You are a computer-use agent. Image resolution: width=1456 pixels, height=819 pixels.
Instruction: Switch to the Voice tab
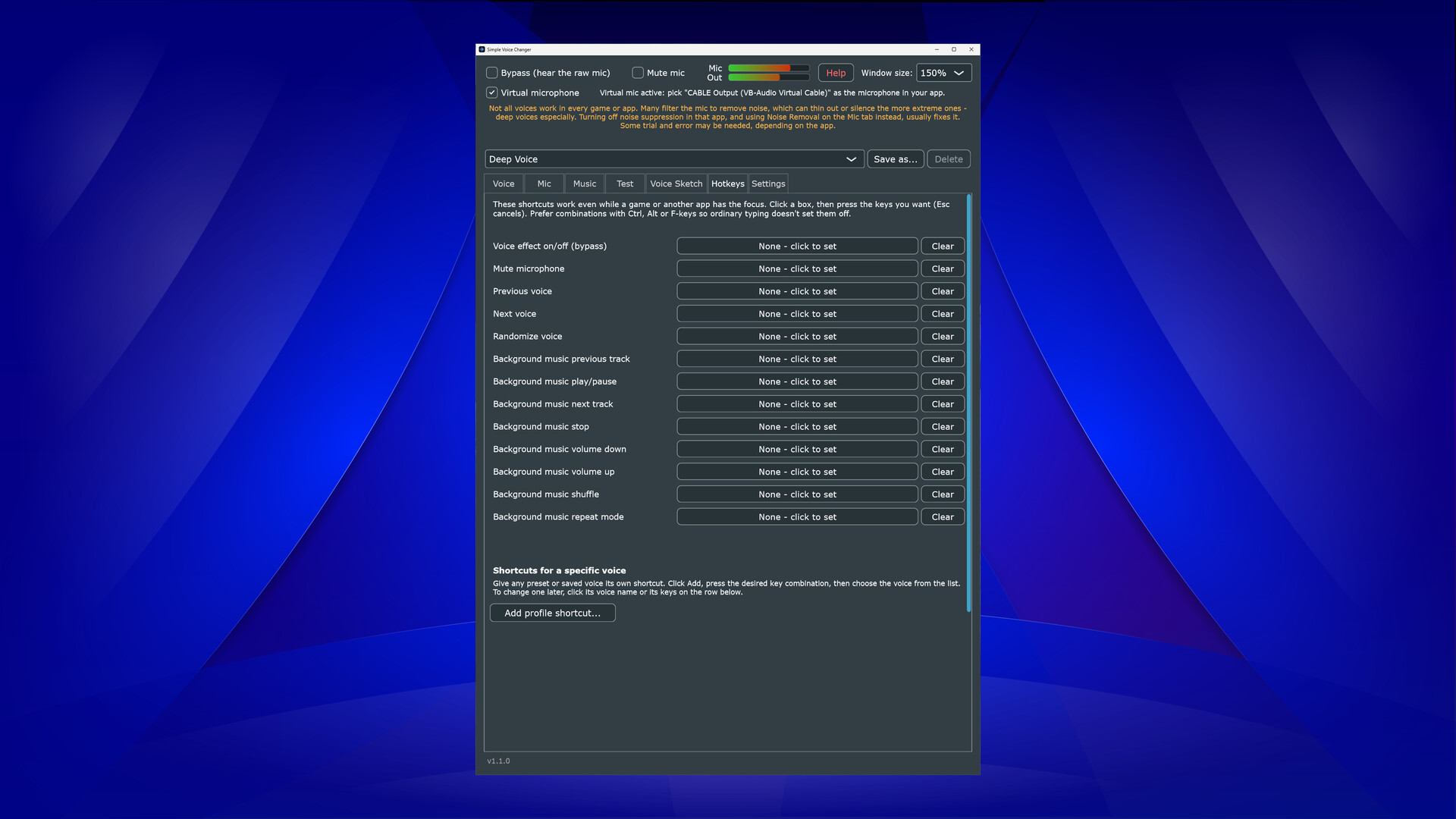coord(504,184)
